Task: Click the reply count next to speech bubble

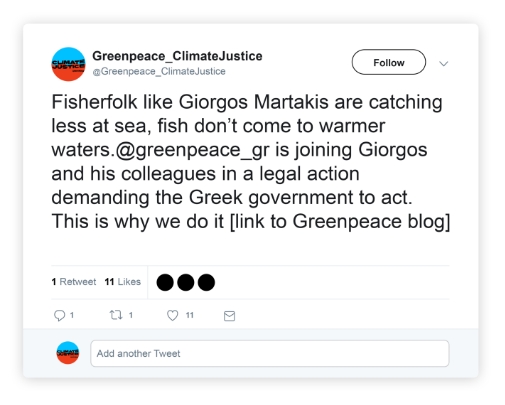Action: [72, 315]
